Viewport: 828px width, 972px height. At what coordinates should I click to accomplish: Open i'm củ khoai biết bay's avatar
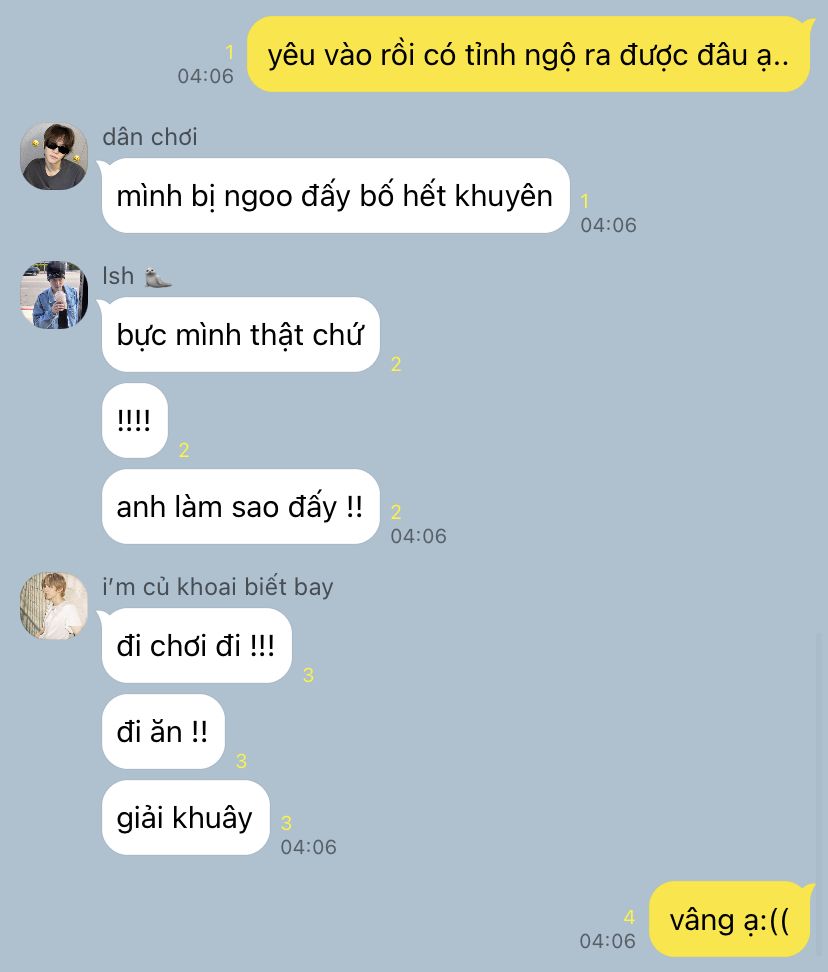[54, 606]
